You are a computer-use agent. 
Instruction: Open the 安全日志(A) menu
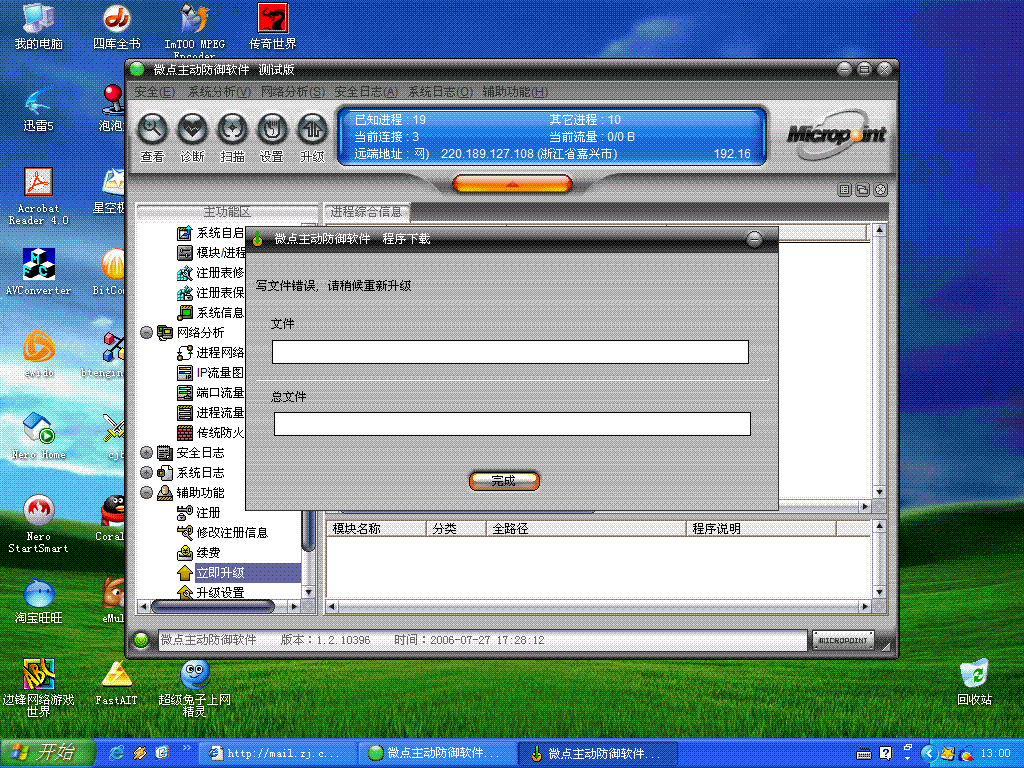pos(366,92)
